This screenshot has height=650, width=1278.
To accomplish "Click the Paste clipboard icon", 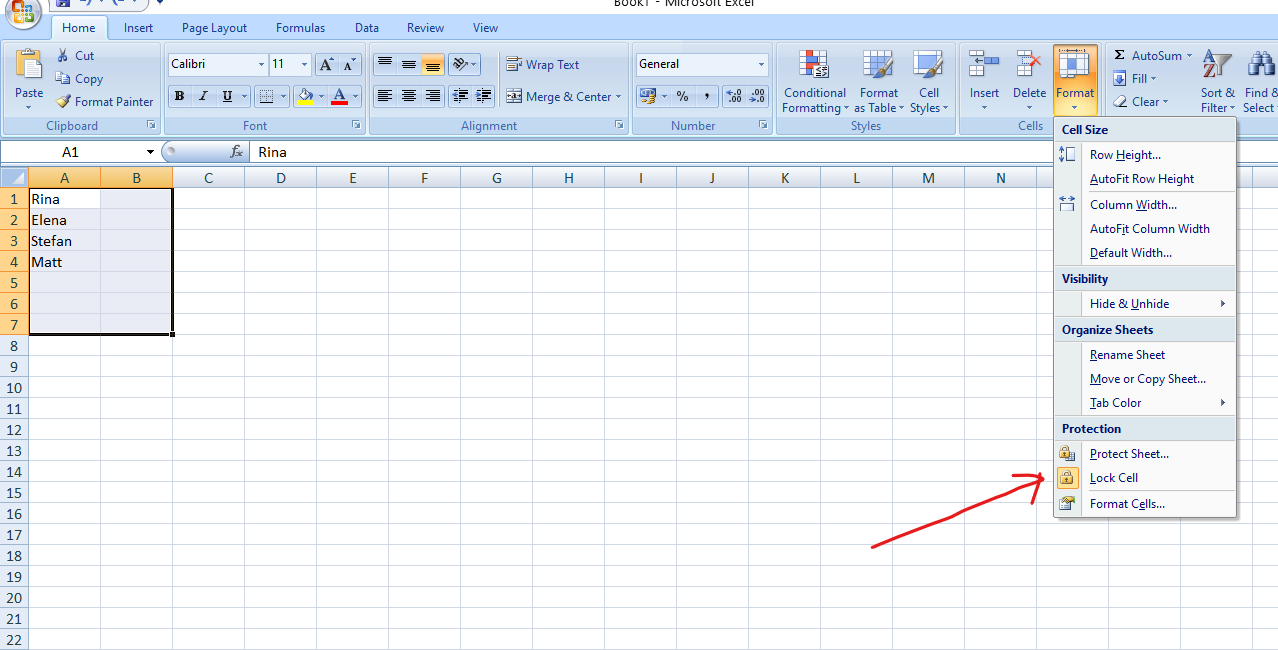I will 29,66.
